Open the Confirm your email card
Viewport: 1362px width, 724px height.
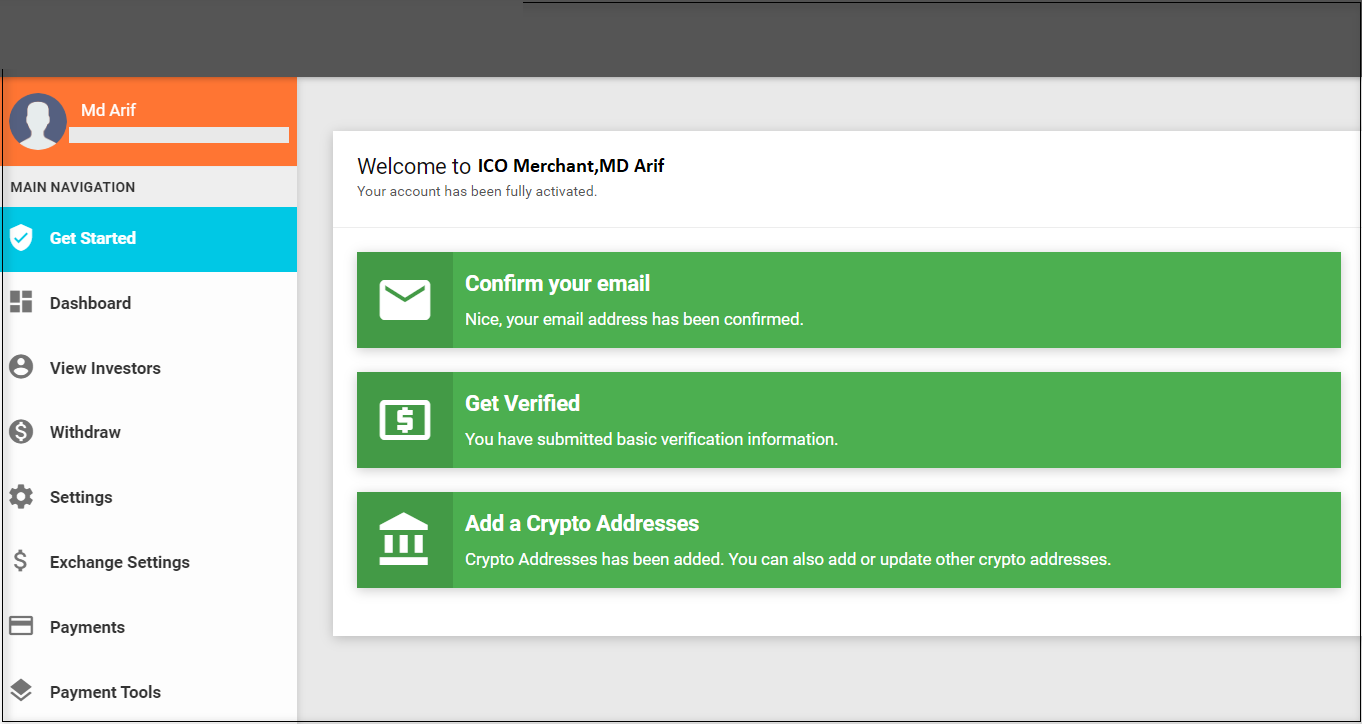[848, 299]
